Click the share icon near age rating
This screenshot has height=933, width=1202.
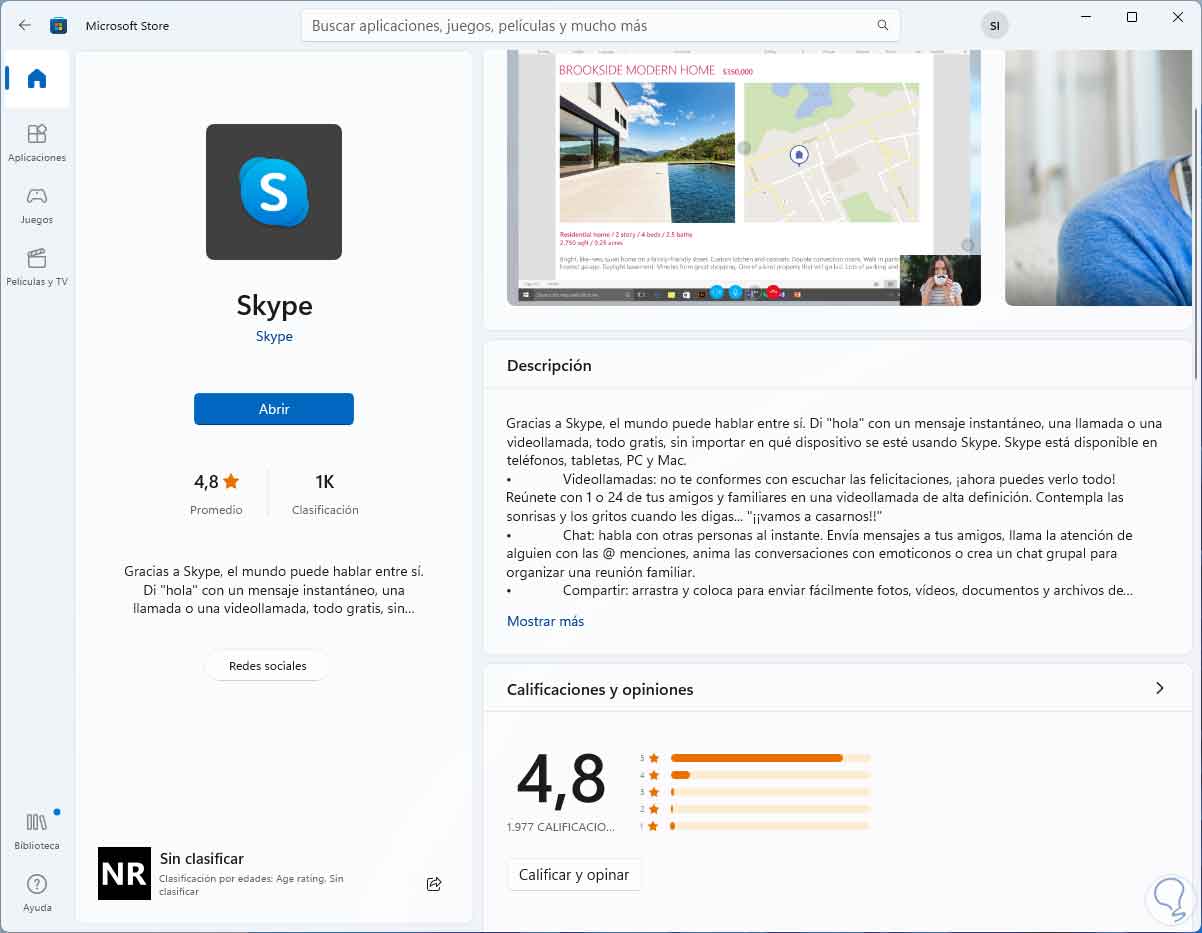[434, 884]
